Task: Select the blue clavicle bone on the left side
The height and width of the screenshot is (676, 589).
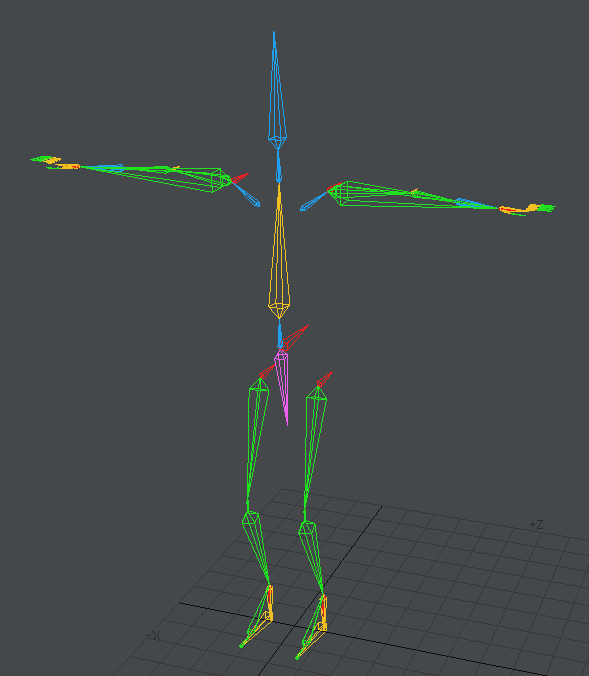Action: pyautogui.click(x=247, y=194)
